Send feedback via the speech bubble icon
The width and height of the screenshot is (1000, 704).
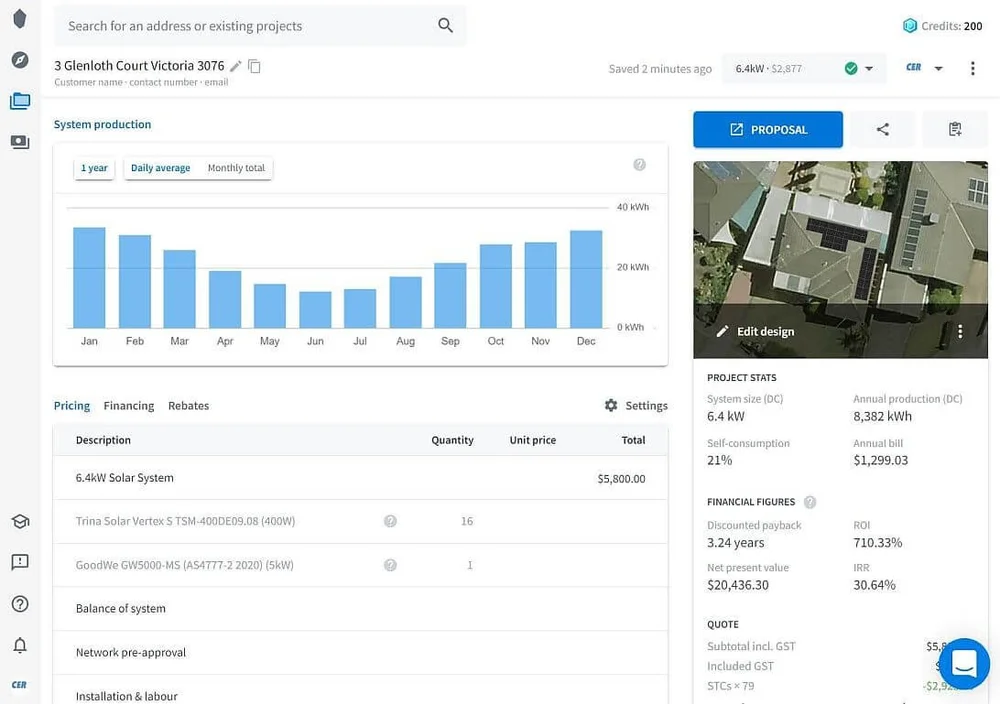click(20, 561)
